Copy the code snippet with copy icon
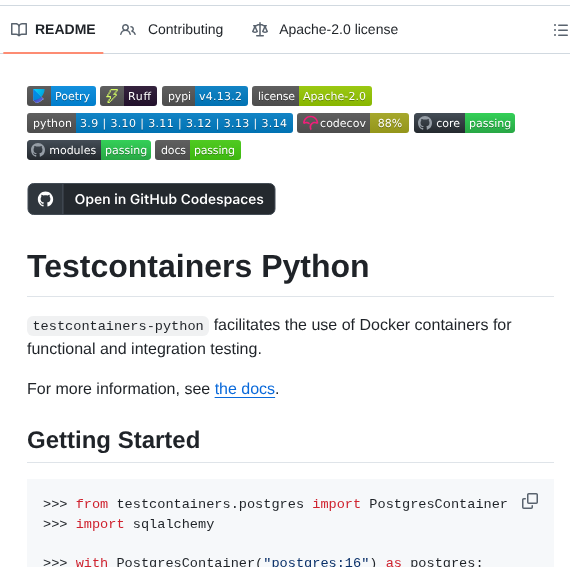Image resolution: width=570 pixels, height=567 pixels. [530, 501]
